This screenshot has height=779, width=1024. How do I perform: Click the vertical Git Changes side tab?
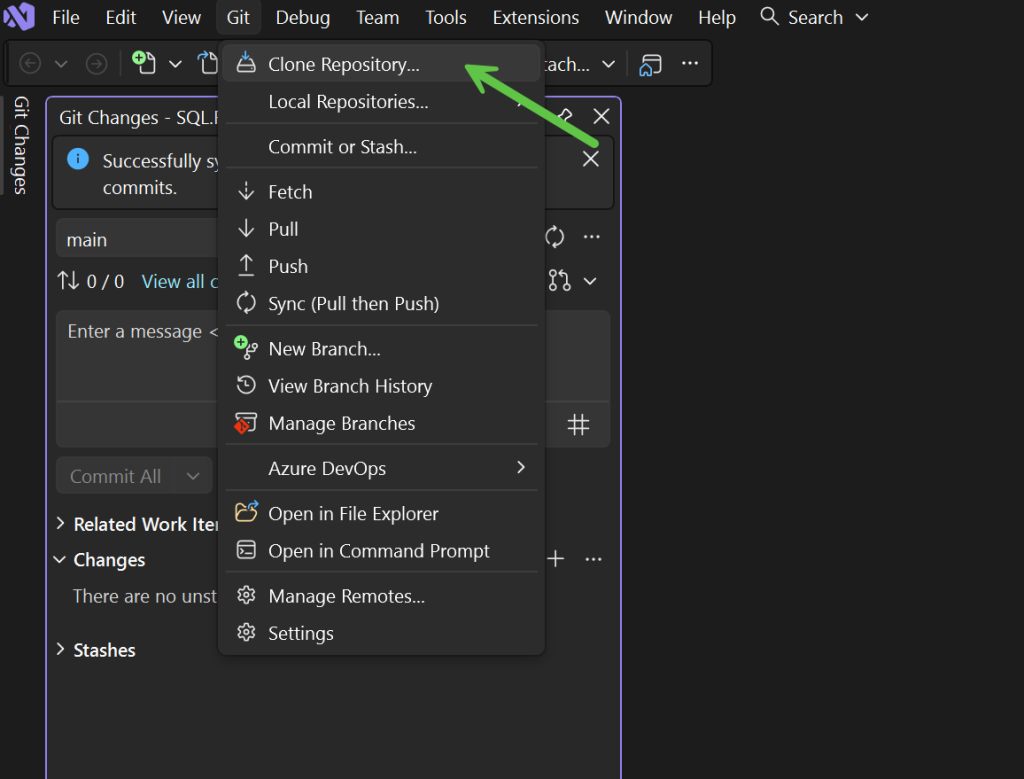21,145
